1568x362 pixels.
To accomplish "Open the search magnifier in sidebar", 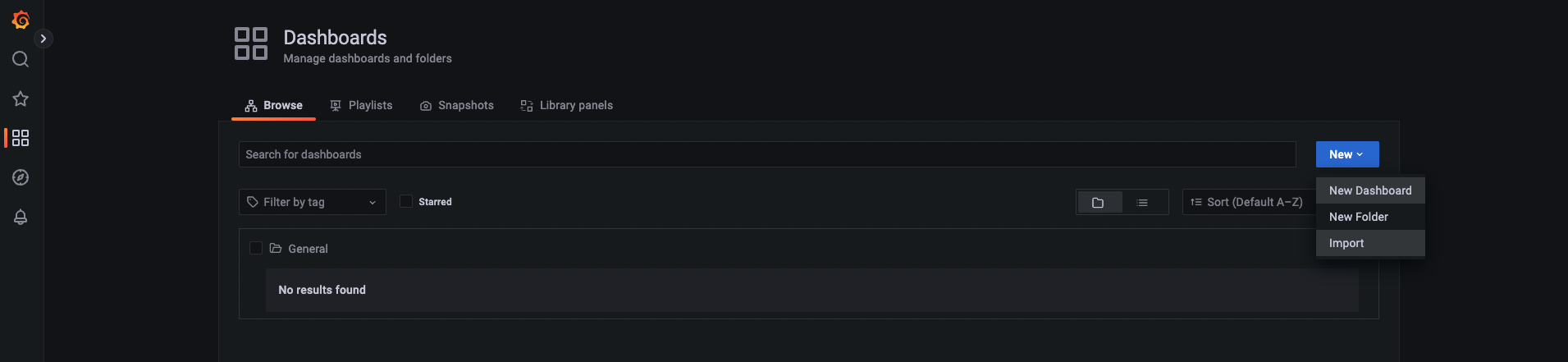I will click(x=21, y=59).
